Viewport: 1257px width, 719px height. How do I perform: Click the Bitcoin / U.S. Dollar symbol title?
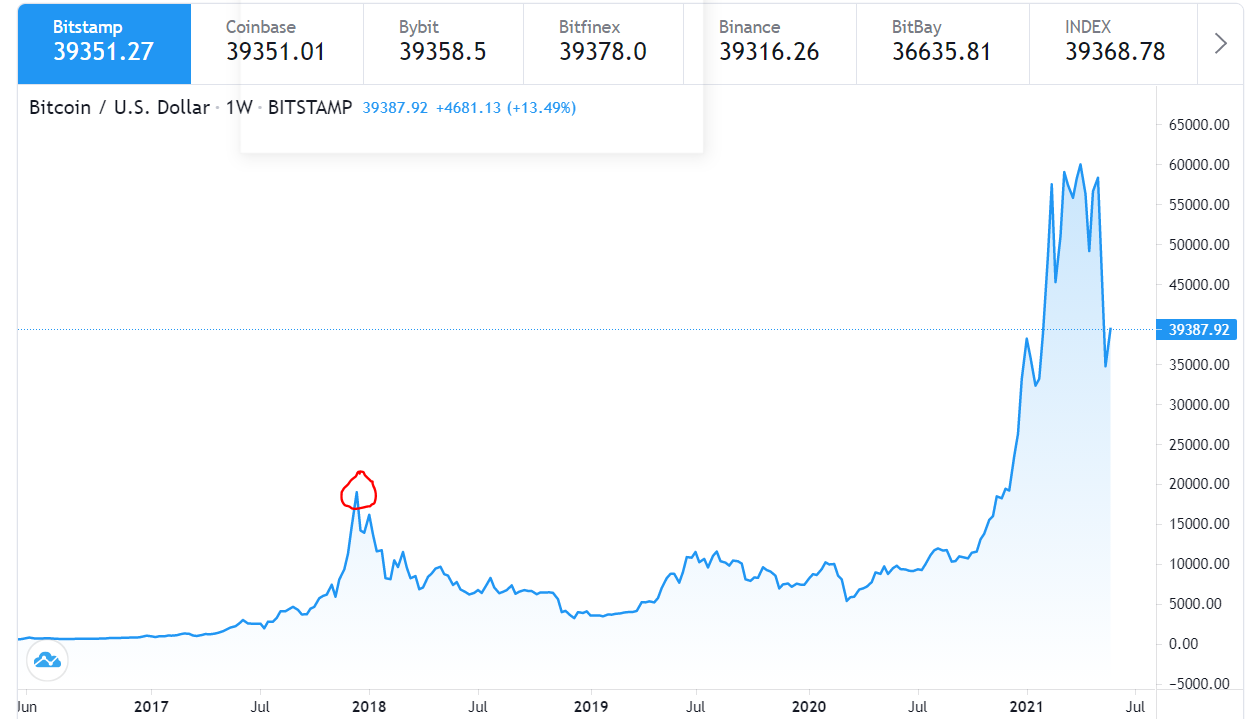(x=119, y=108)
